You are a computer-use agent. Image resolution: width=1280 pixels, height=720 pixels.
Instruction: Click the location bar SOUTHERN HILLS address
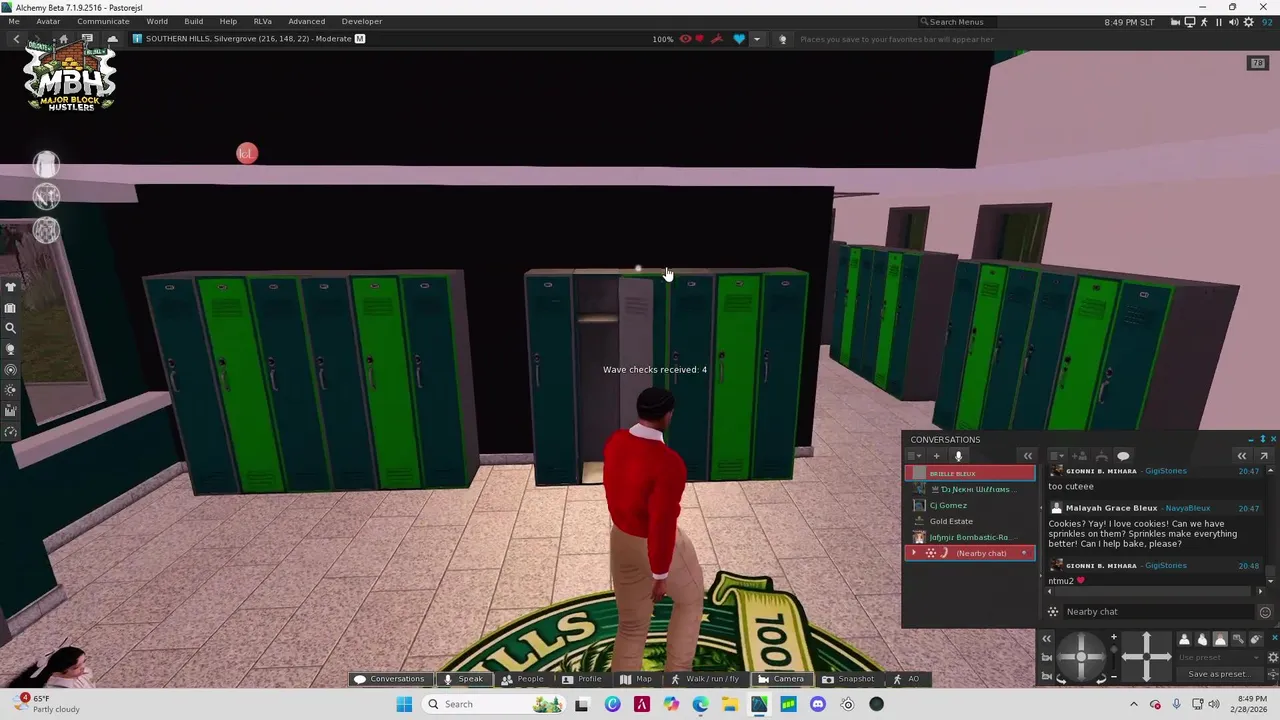(248, 39)
